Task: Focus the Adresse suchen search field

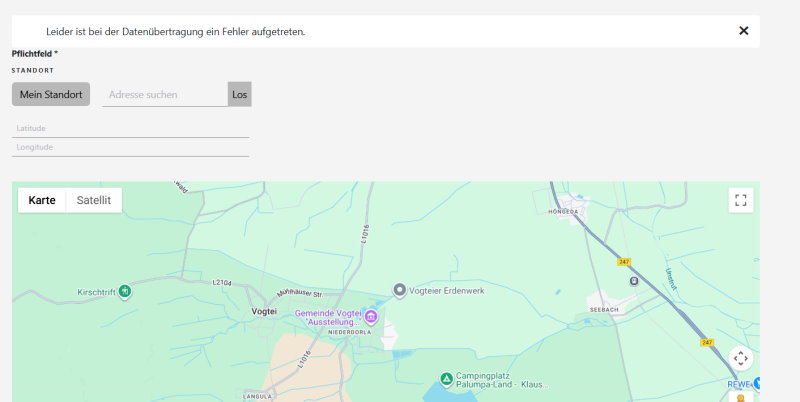Action: [165, 95]
